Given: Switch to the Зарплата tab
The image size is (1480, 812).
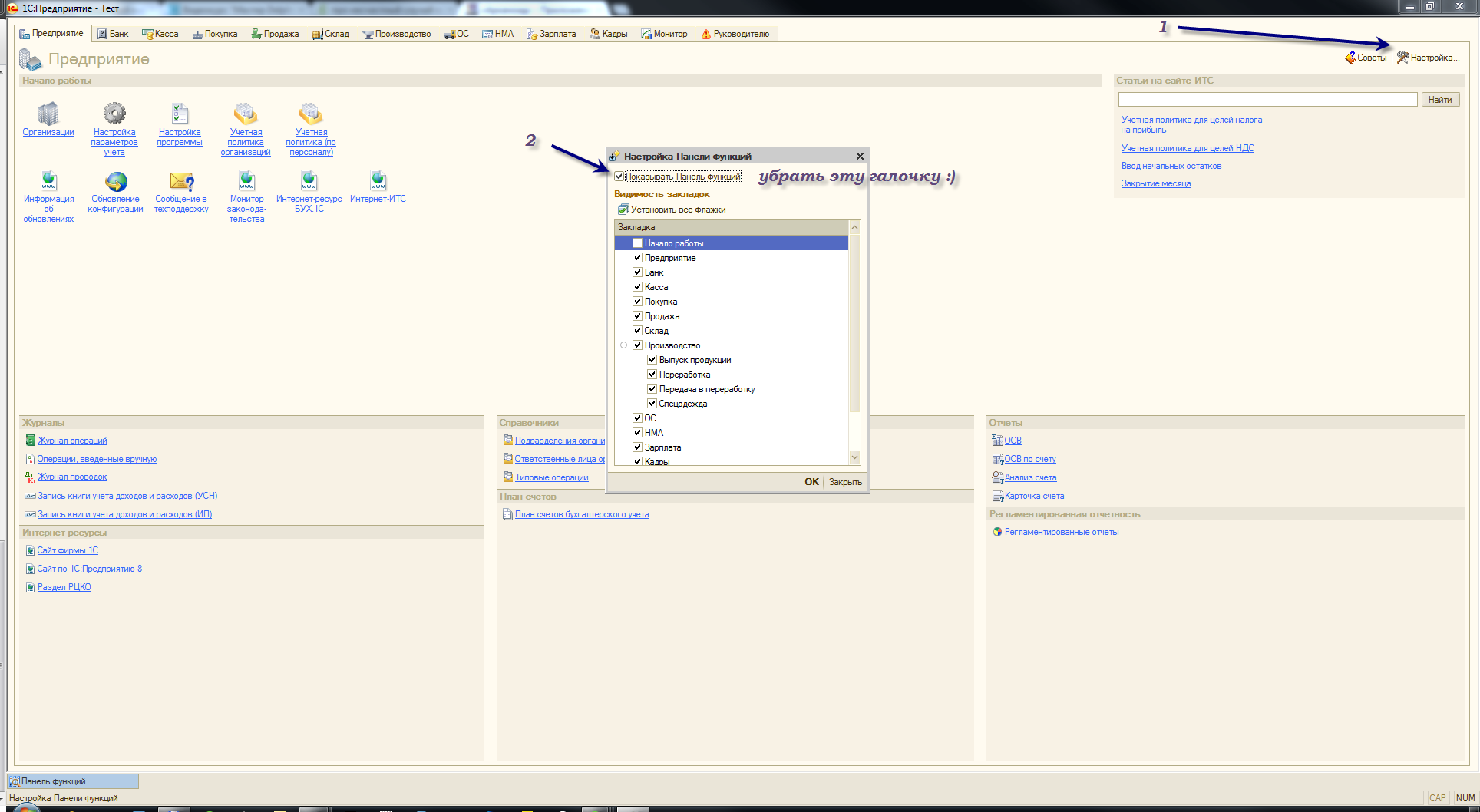Looking at the screenshot, I should click(x=550, y=34).
